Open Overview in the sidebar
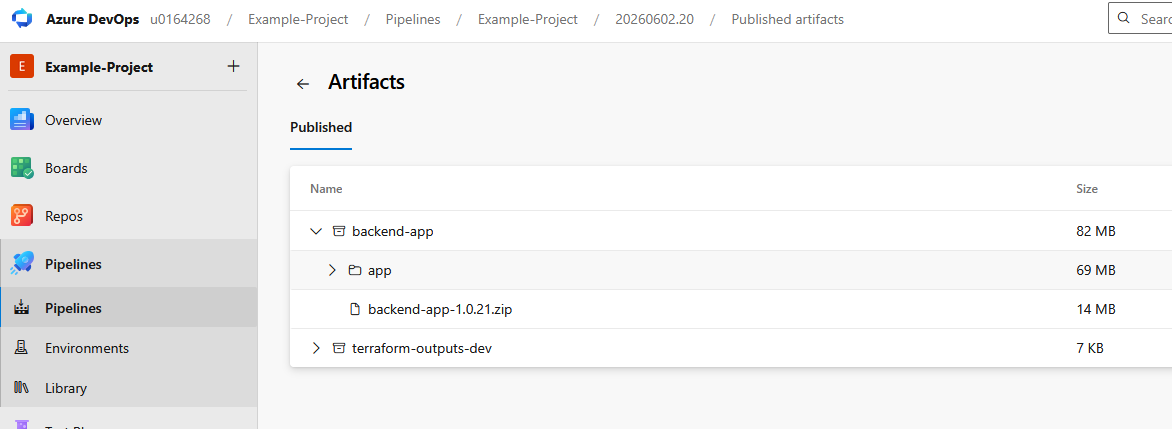Image resolution: width=1172 pixels, height=429 pixels. click(73, 120)
